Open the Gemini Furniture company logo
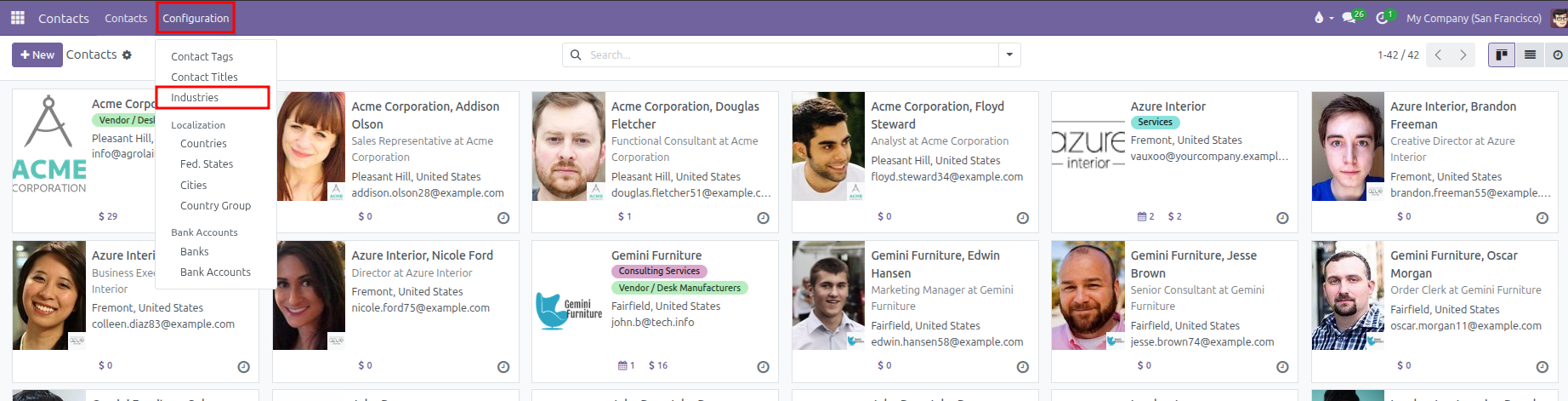 pos(569,312)
